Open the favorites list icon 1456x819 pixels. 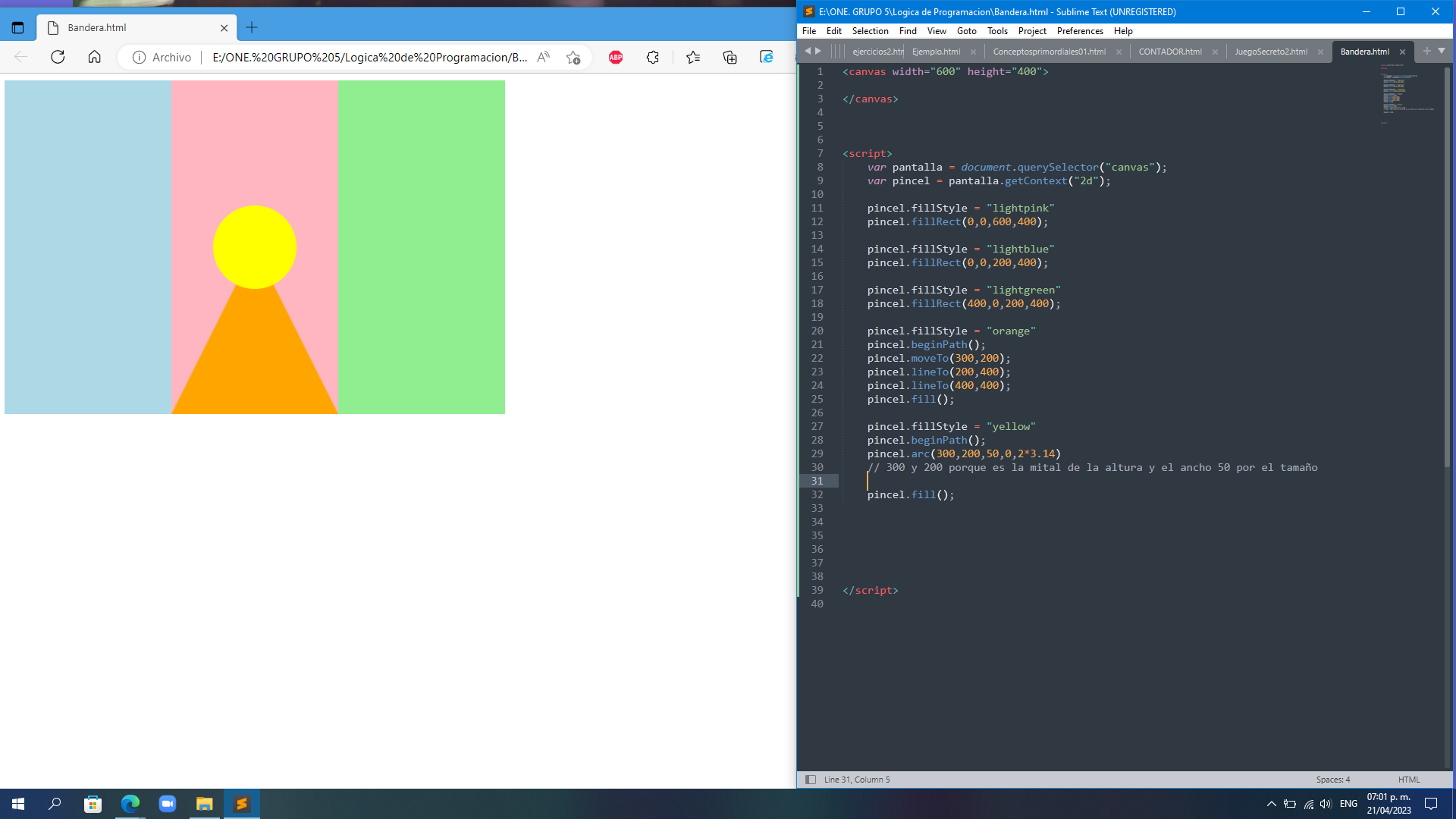point(693,57)
